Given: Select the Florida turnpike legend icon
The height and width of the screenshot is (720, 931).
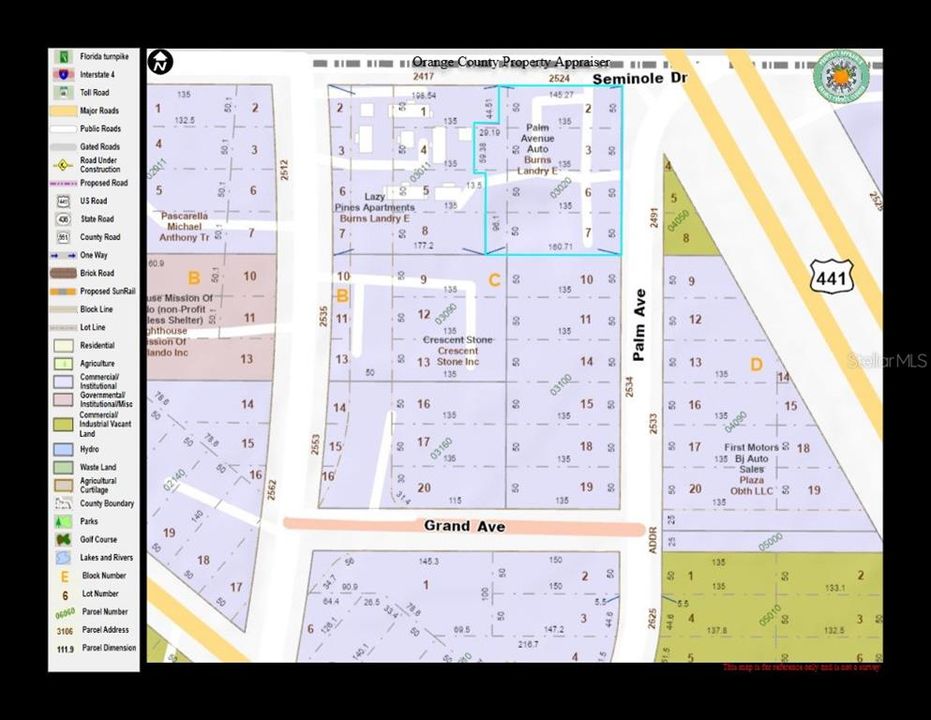Looking at the screenshot, I should click(x=64, y=57).
